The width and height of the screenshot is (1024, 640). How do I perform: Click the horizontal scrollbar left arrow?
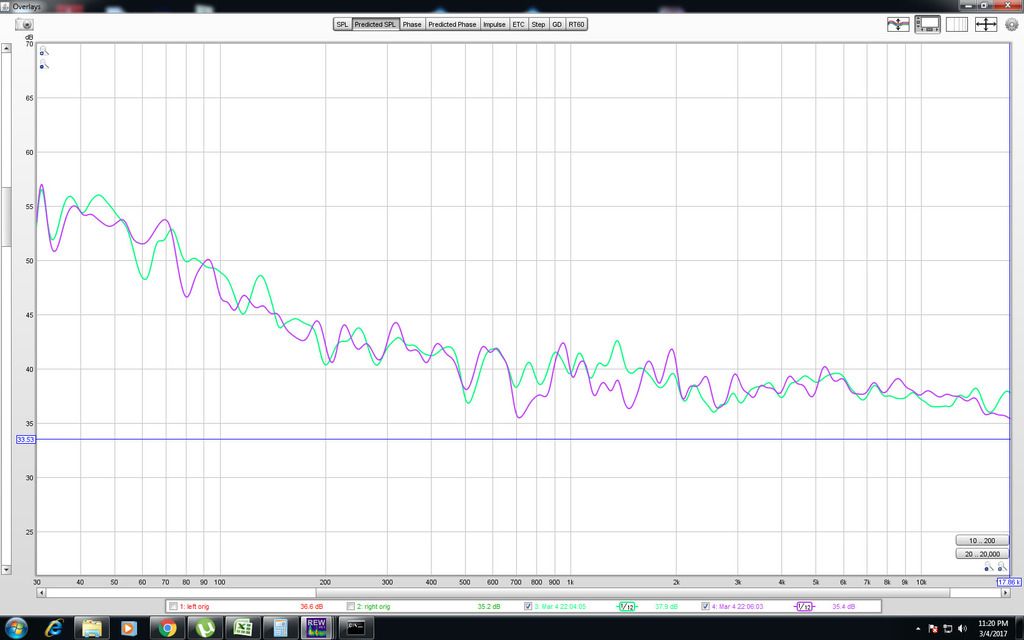coord(41,593)
